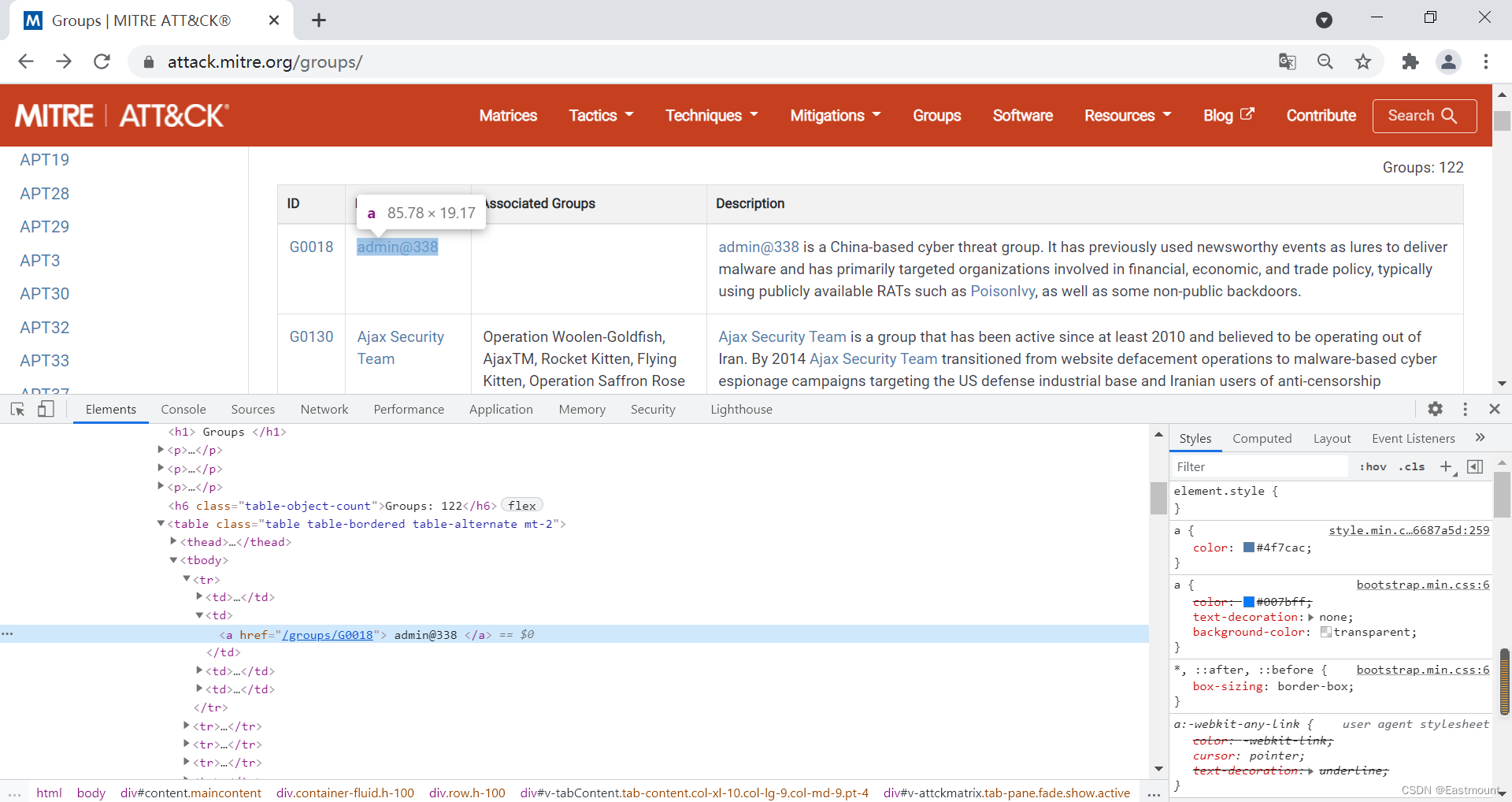
Task: Go back to the previous page
Action: [26, 61]
